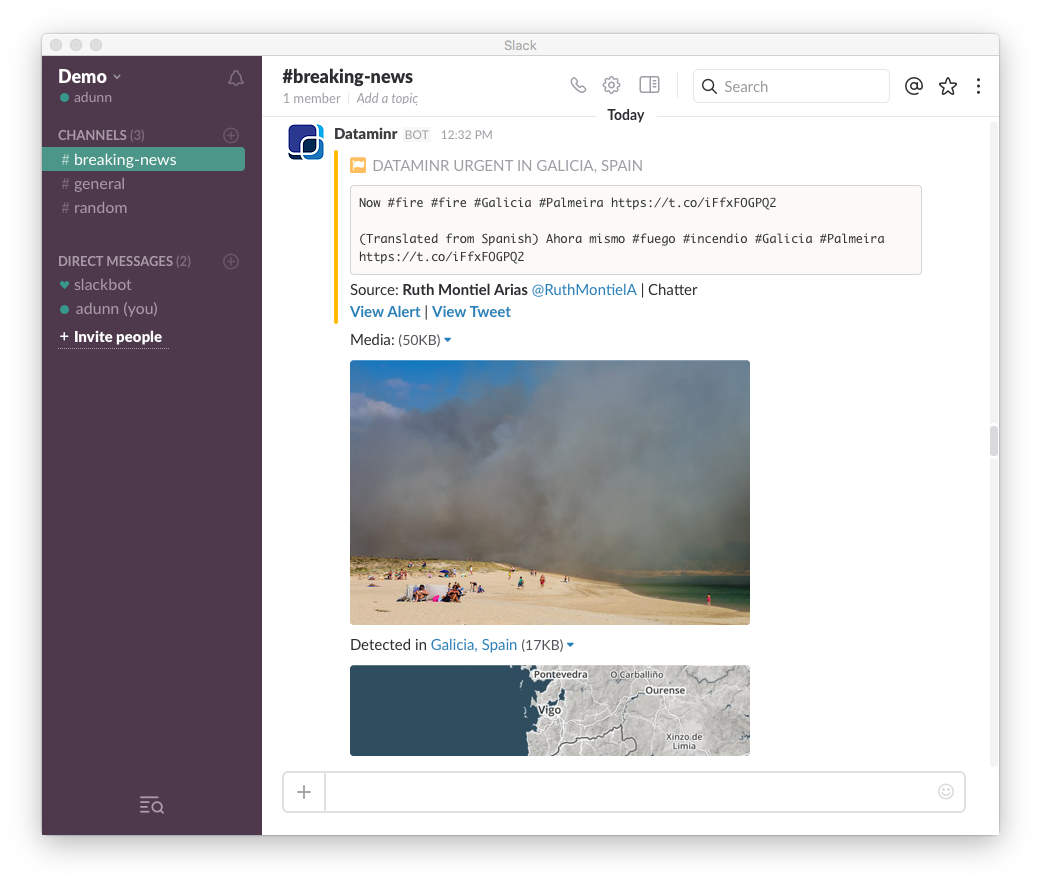Open the View Alert link
The height and width of the screenshot is (885, 1041).
(x=385, y=312)
